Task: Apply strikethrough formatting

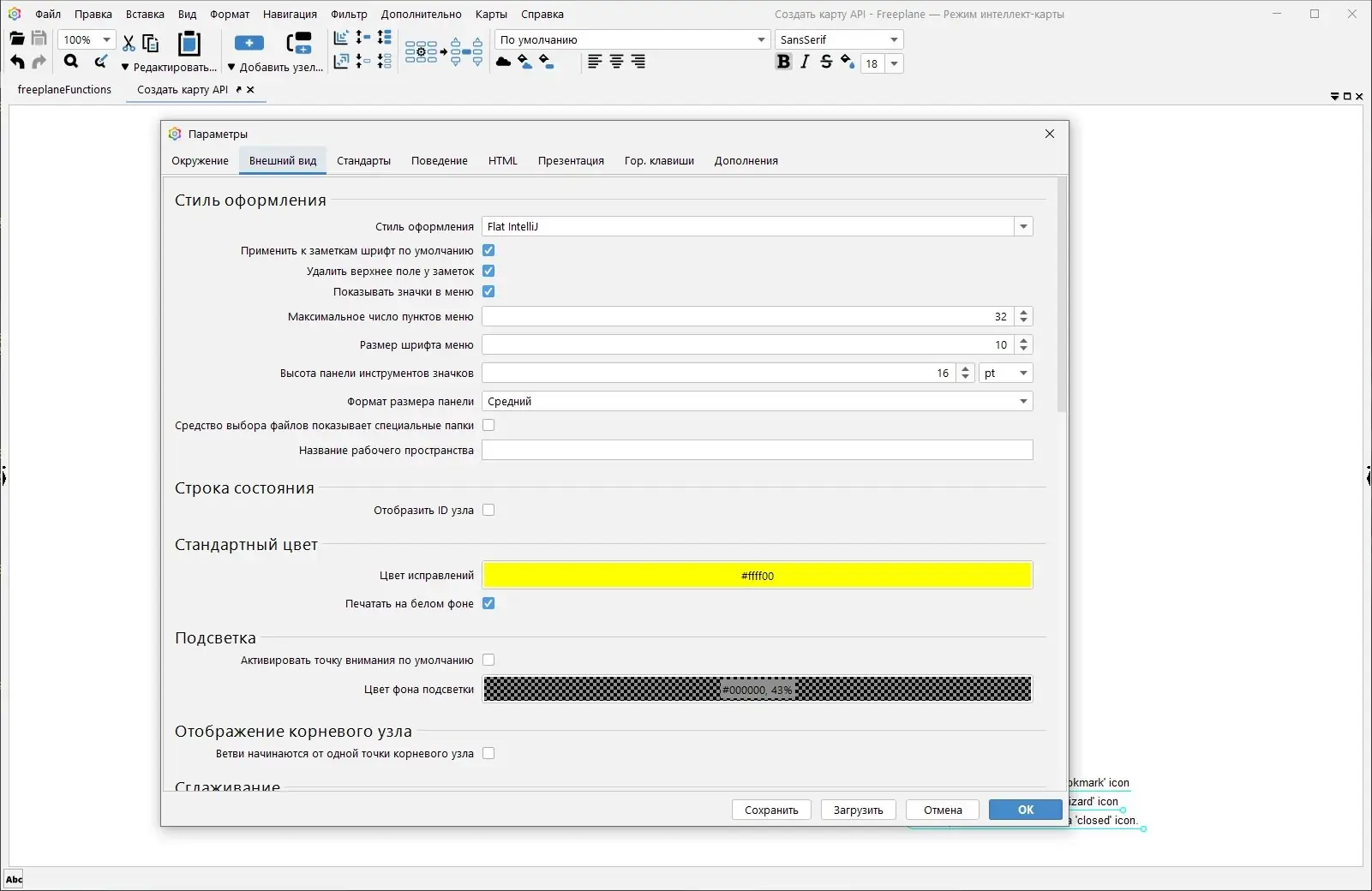Action: (826, 62)
